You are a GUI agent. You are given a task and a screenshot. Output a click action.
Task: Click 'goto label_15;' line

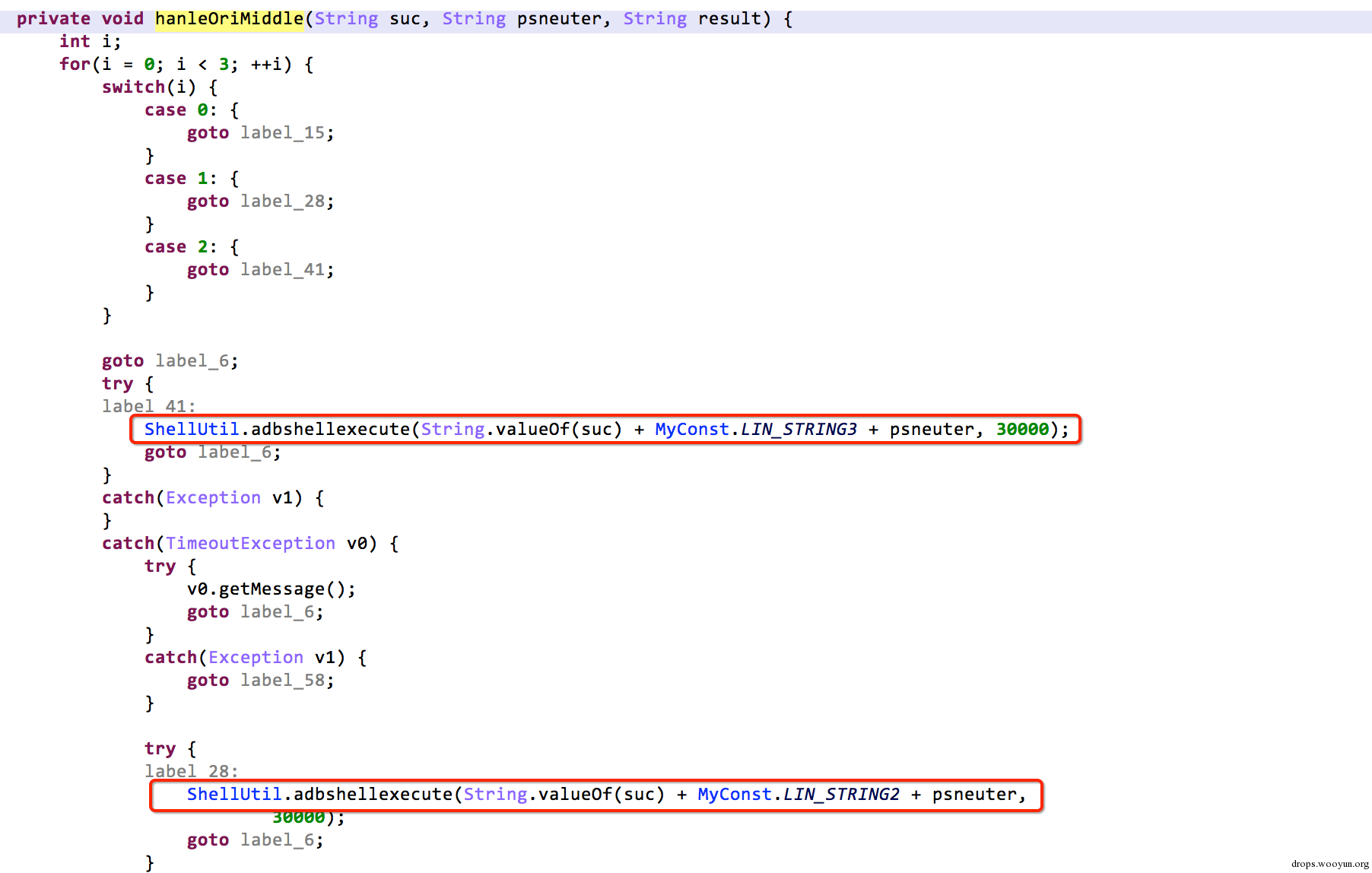261,133
